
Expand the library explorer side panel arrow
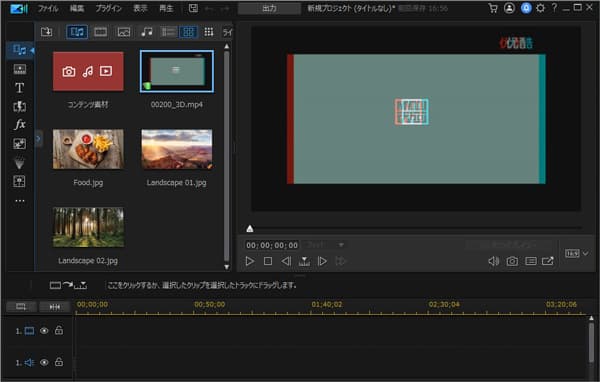(38, 139)
